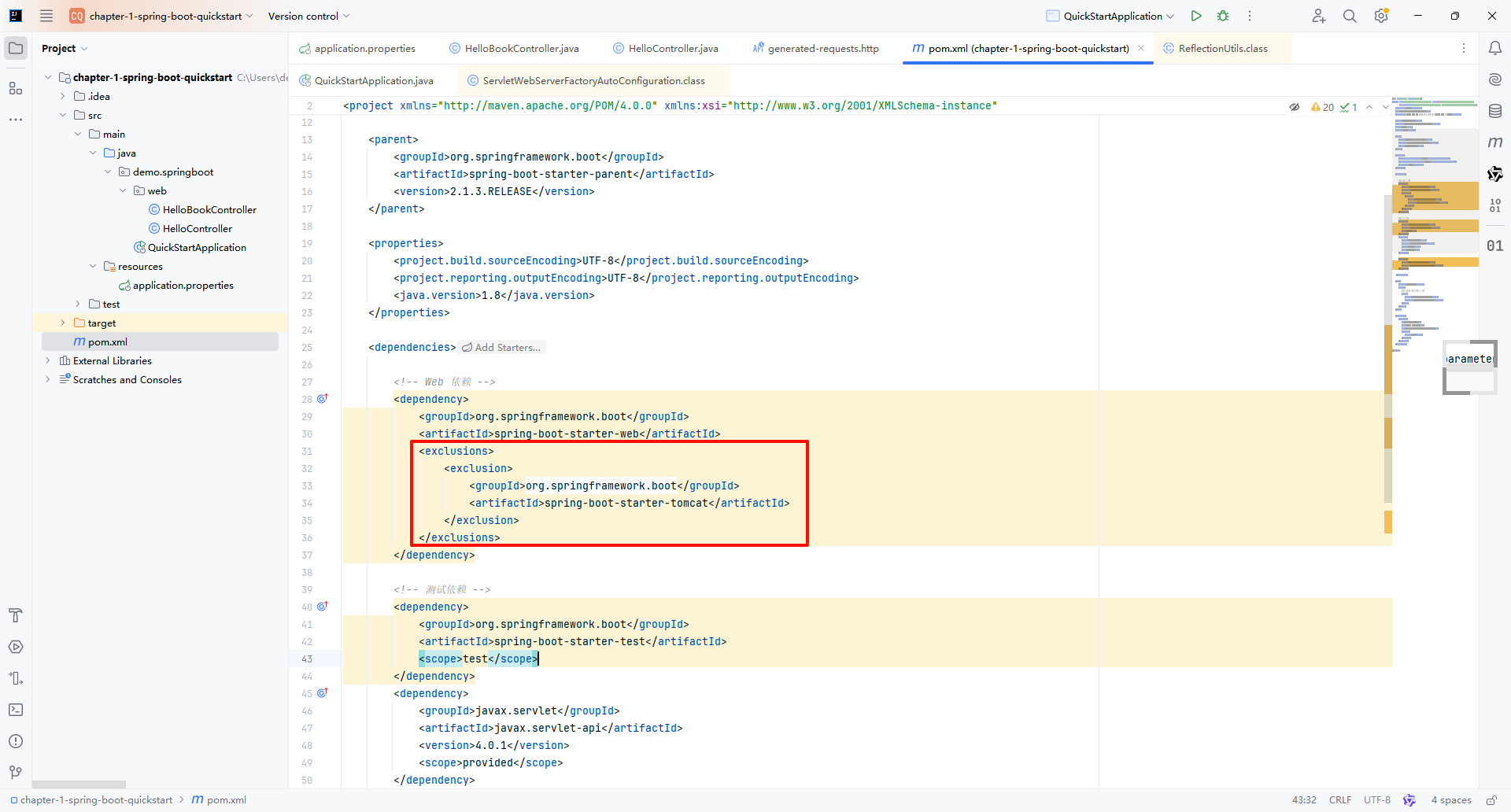Viewport: 1511px width, 812px height.
Task: Open AI Assistant spiral icon
Action: (1495, 79)
